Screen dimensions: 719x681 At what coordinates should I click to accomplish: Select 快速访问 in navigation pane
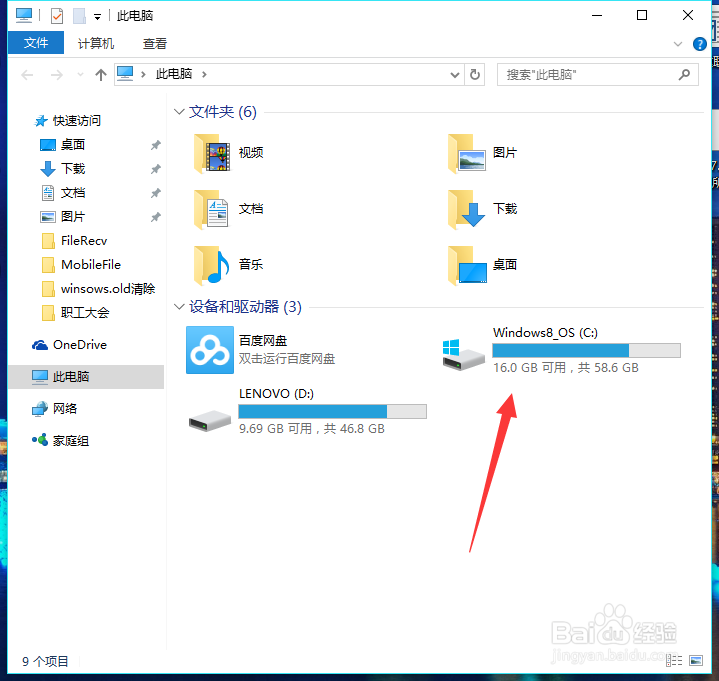(x=77, y=121)
